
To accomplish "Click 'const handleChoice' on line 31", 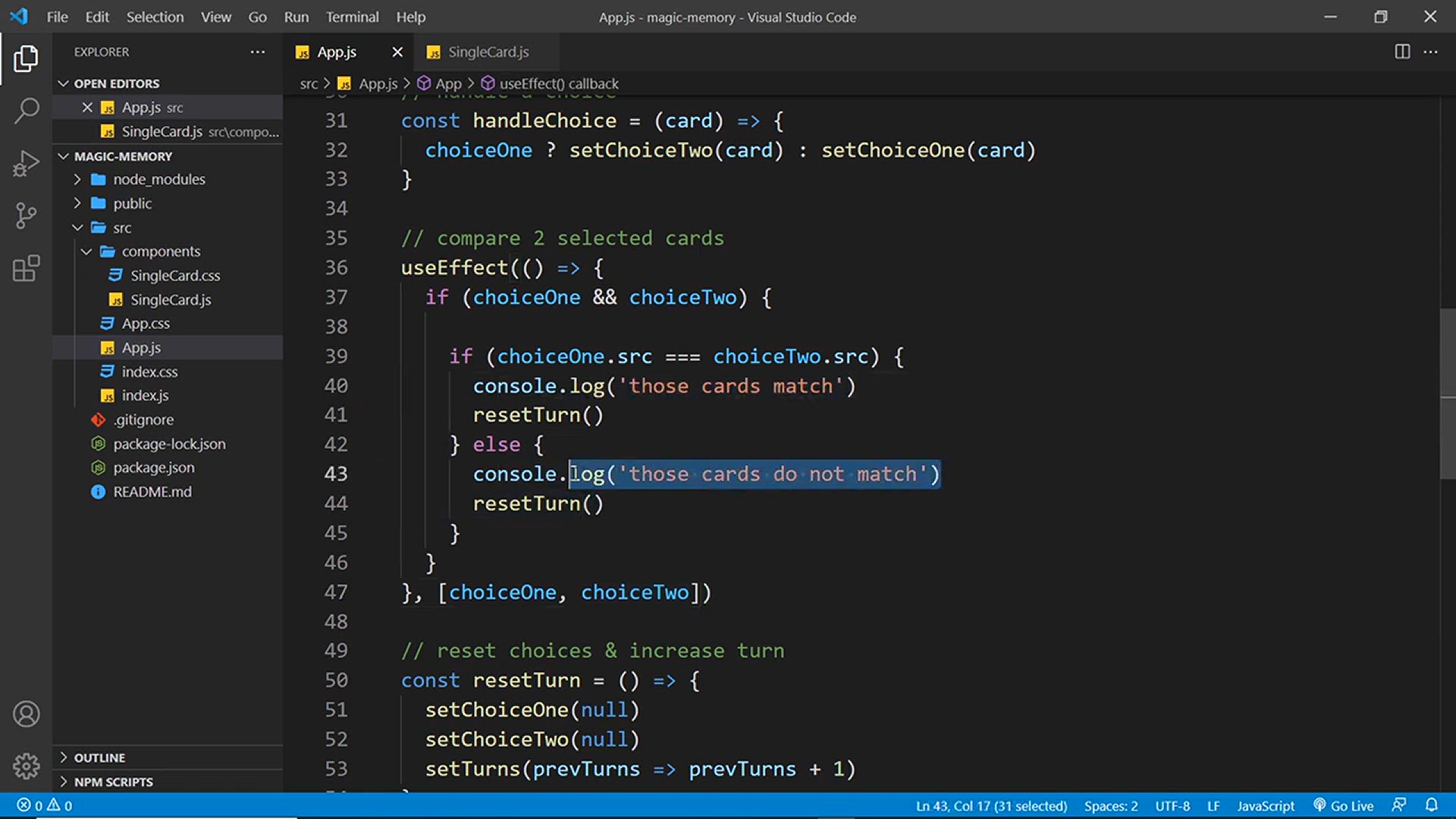I will (509, 121).
